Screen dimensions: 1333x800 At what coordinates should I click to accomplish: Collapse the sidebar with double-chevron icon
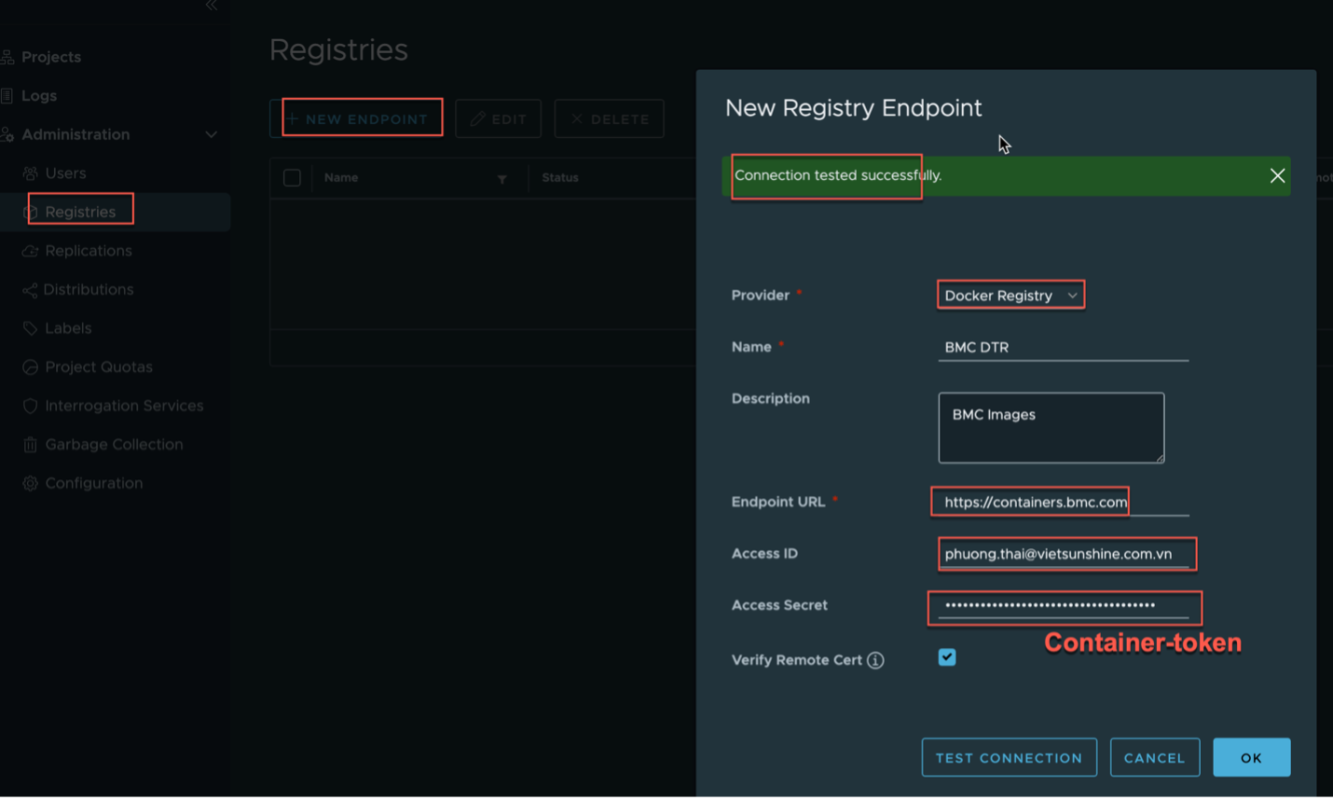(x=211, y=6)
